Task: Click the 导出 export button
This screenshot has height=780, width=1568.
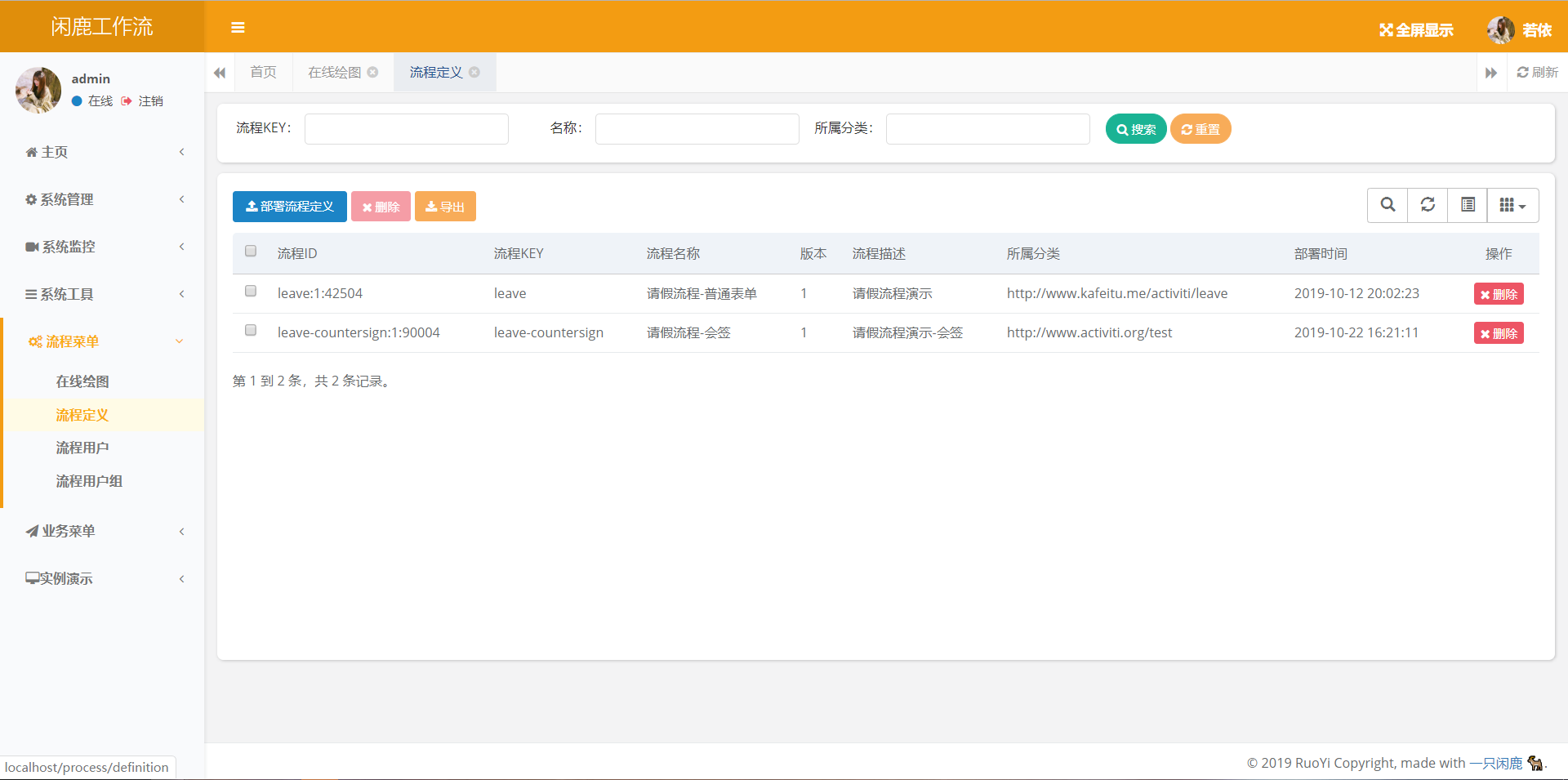Action: 445,207
